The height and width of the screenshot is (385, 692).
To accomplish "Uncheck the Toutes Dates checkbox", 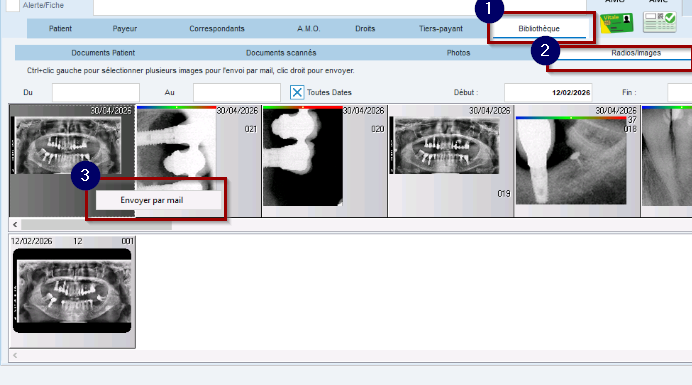I will [x=297, y=92].
